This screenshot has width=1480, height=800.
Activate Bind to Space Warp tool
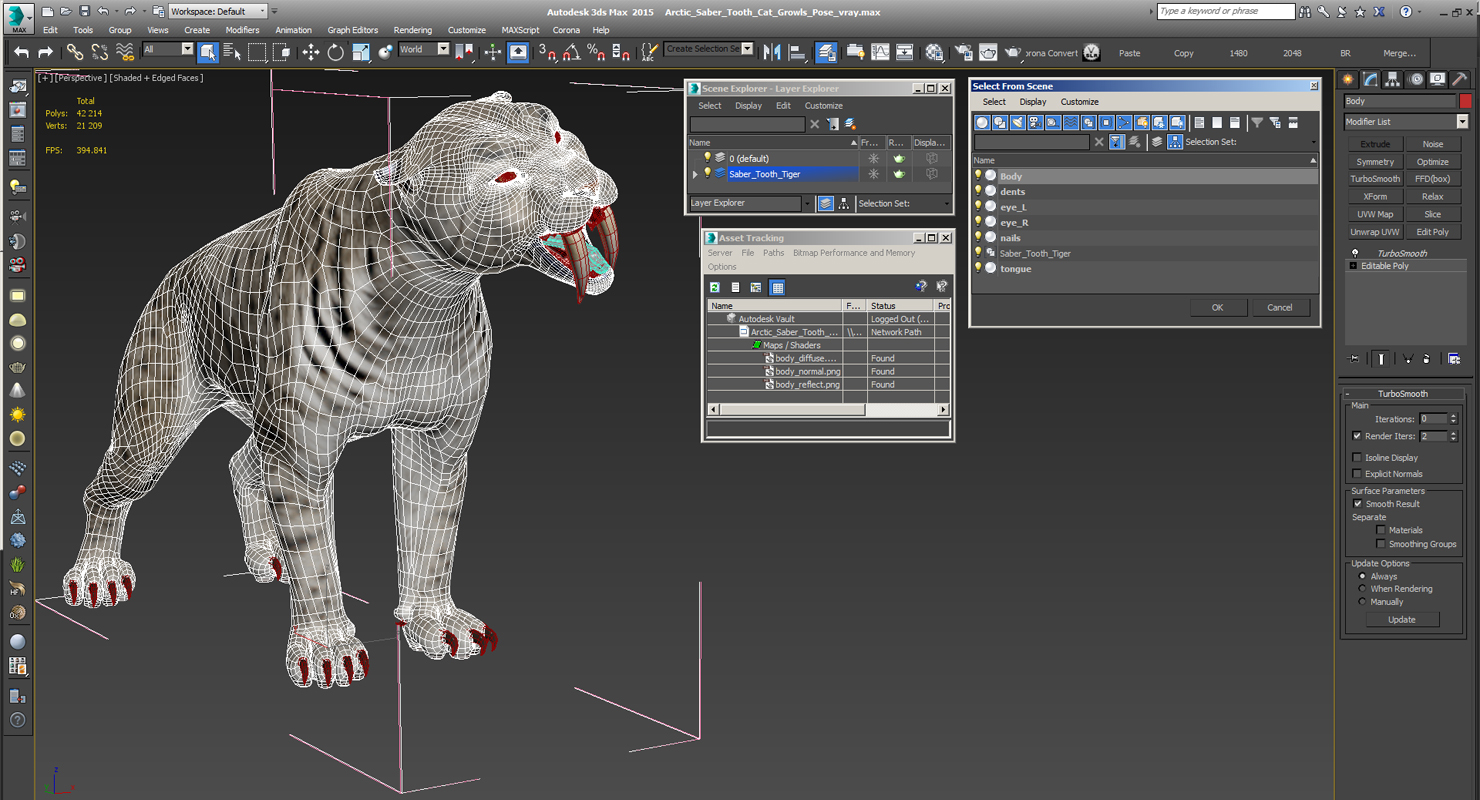click(x=125, y=52)
